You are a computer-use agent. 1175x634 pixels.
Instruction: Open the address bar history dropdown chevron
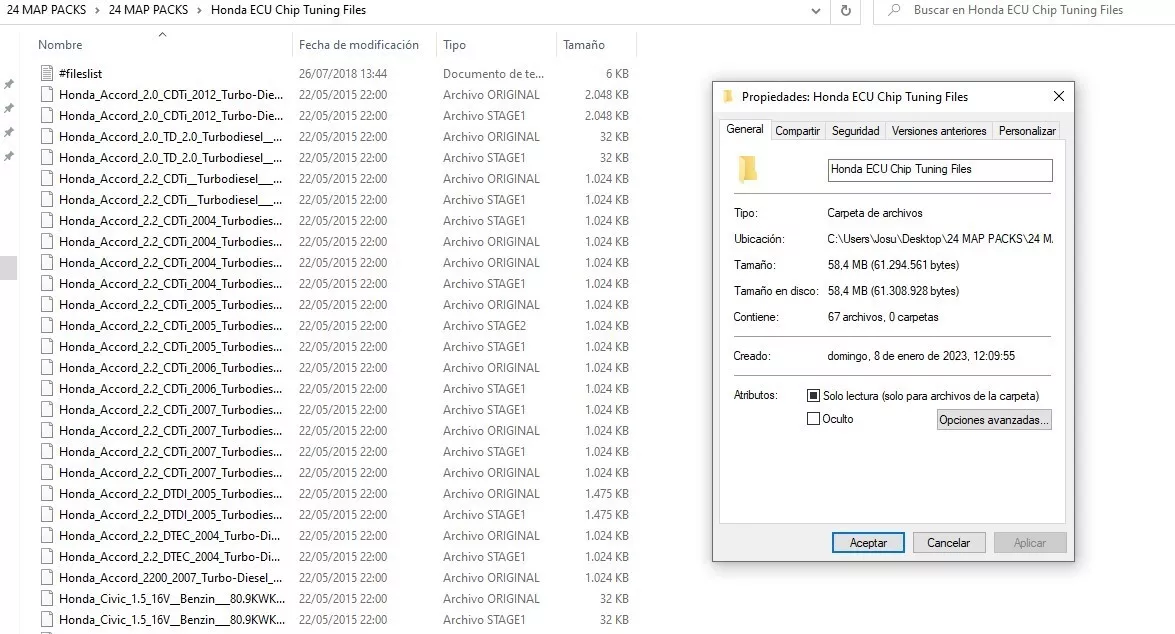(815, 11)
